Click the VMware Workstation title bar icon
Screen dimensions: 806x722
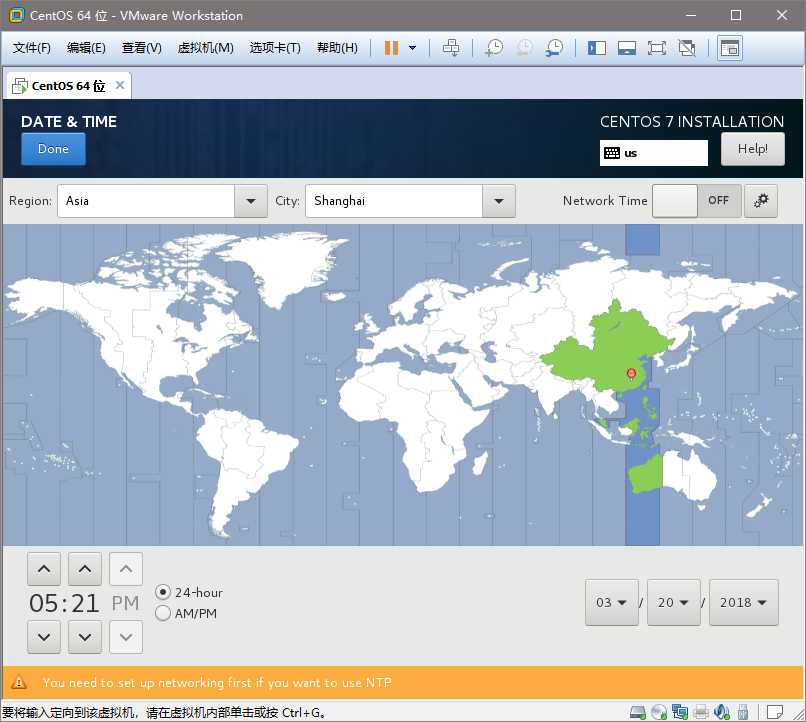[16, 15]
